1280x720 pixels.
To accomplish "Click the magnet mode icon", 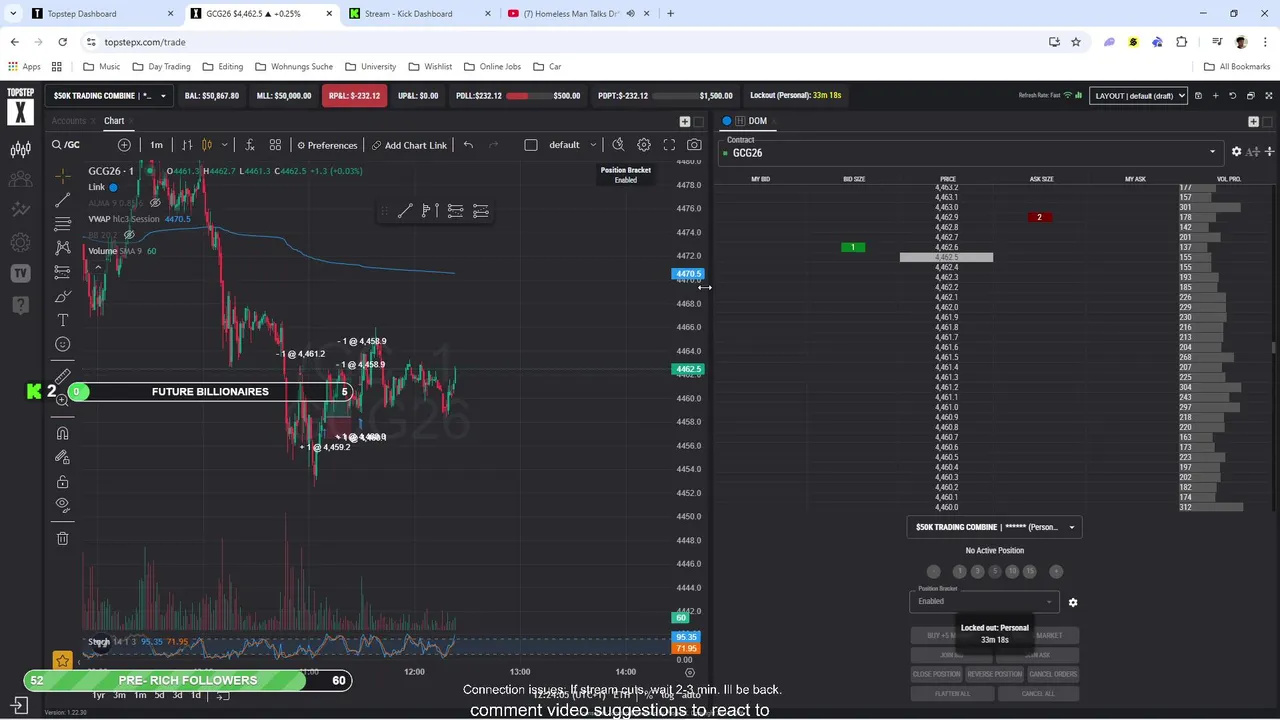I will coord(62,433).
